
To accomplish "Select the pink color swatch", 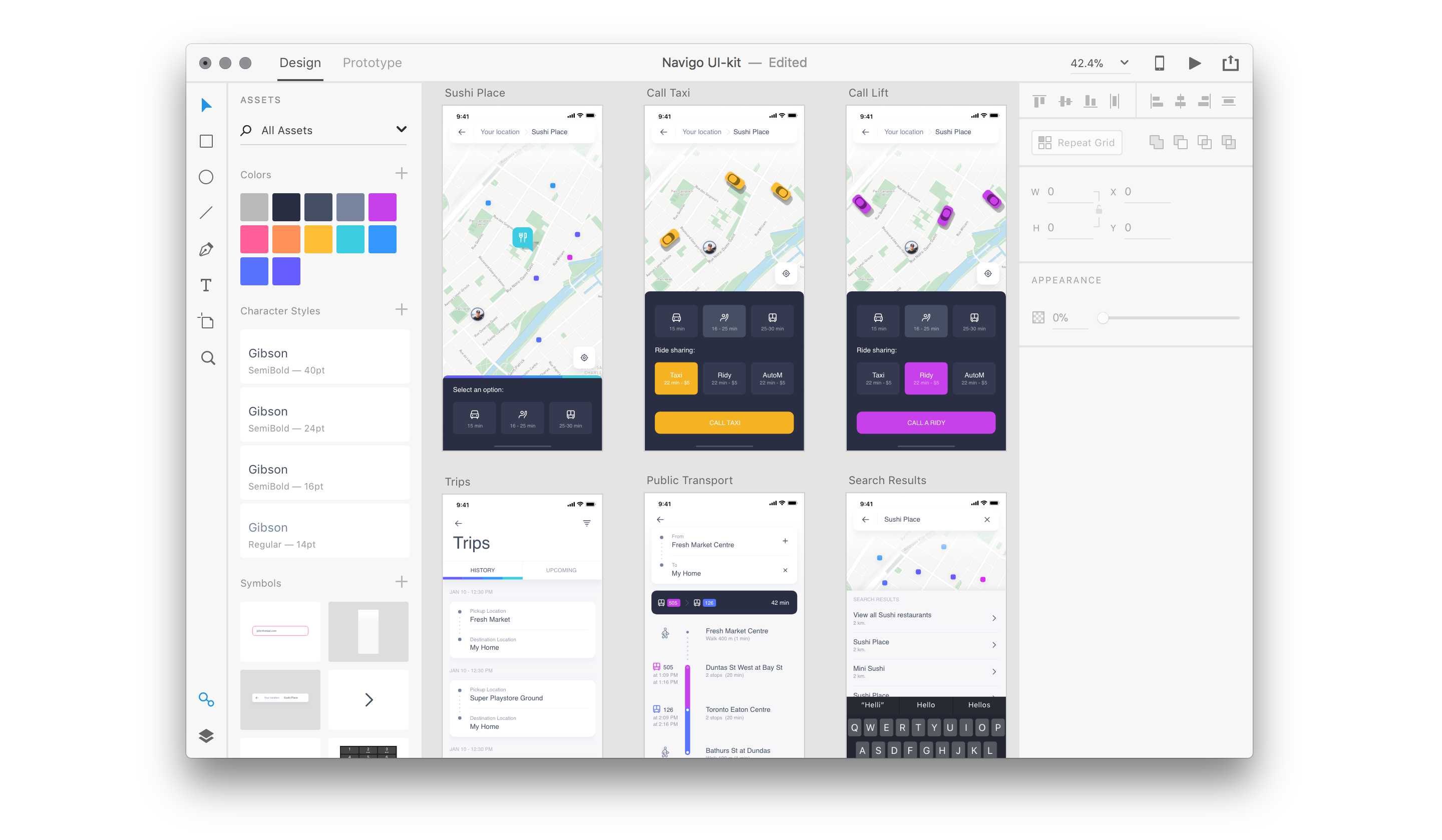I will coord(254,239).
